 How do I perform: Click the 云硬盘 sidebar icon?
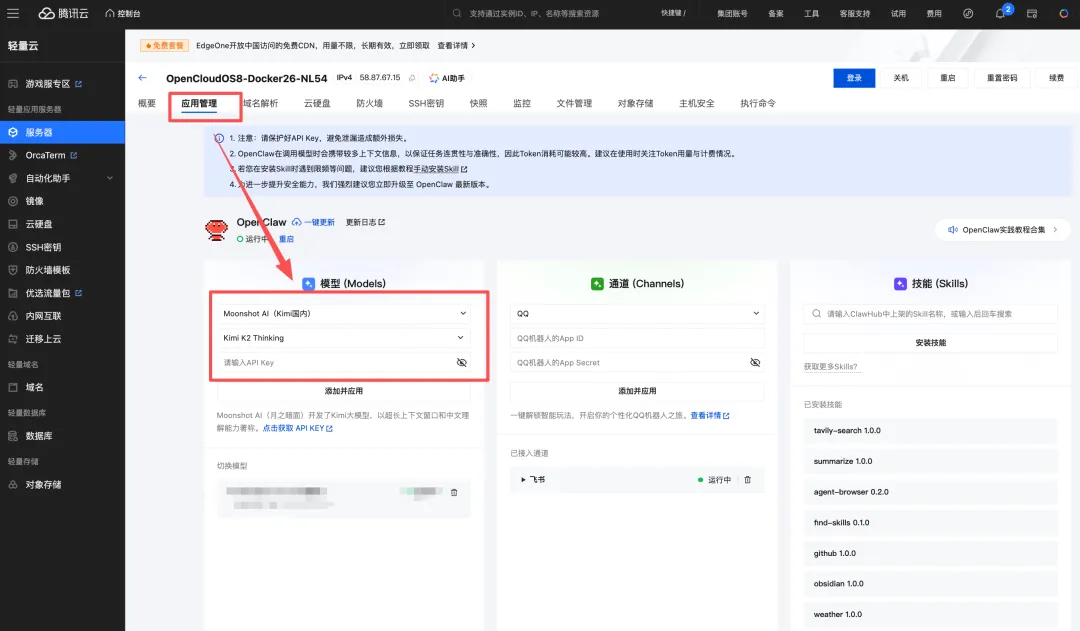pyautogui.click(x=12, y=224)
